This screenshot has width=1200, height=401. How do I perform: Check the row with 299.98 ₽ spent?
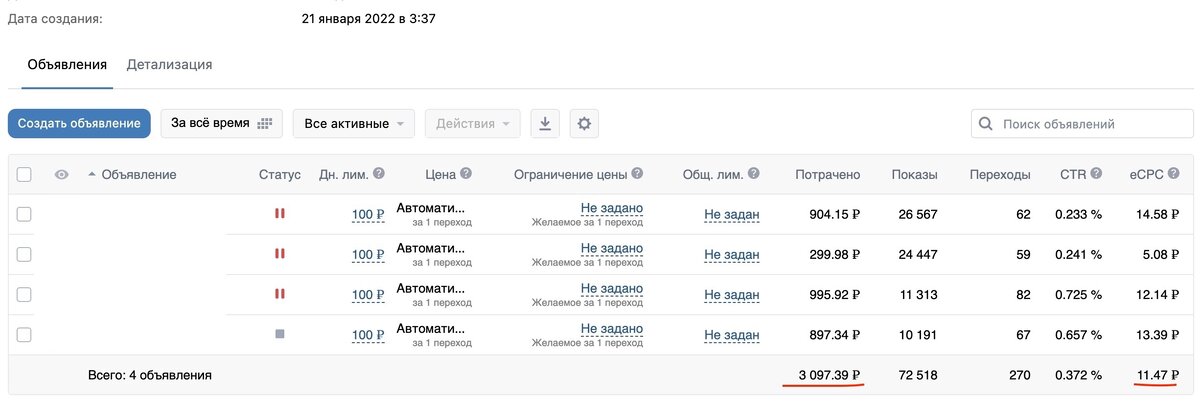tap(24, 254)
